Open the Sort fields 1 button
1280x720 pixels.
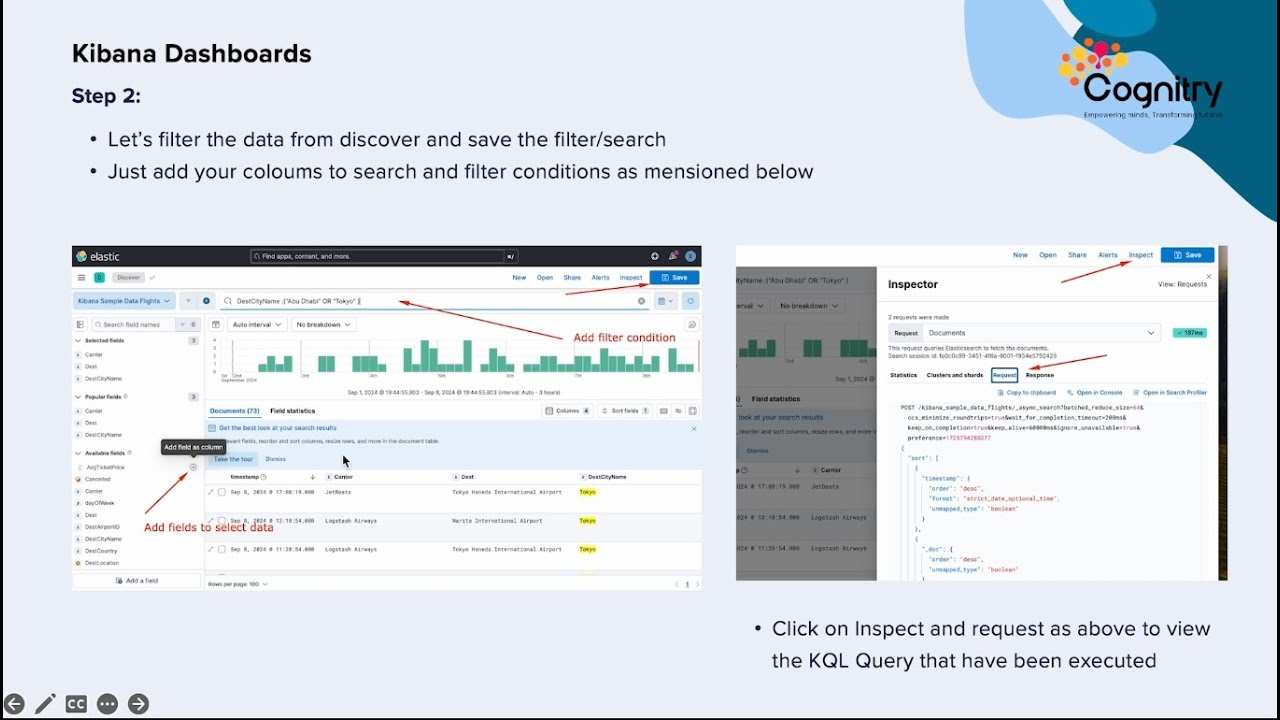pos(625,411)
